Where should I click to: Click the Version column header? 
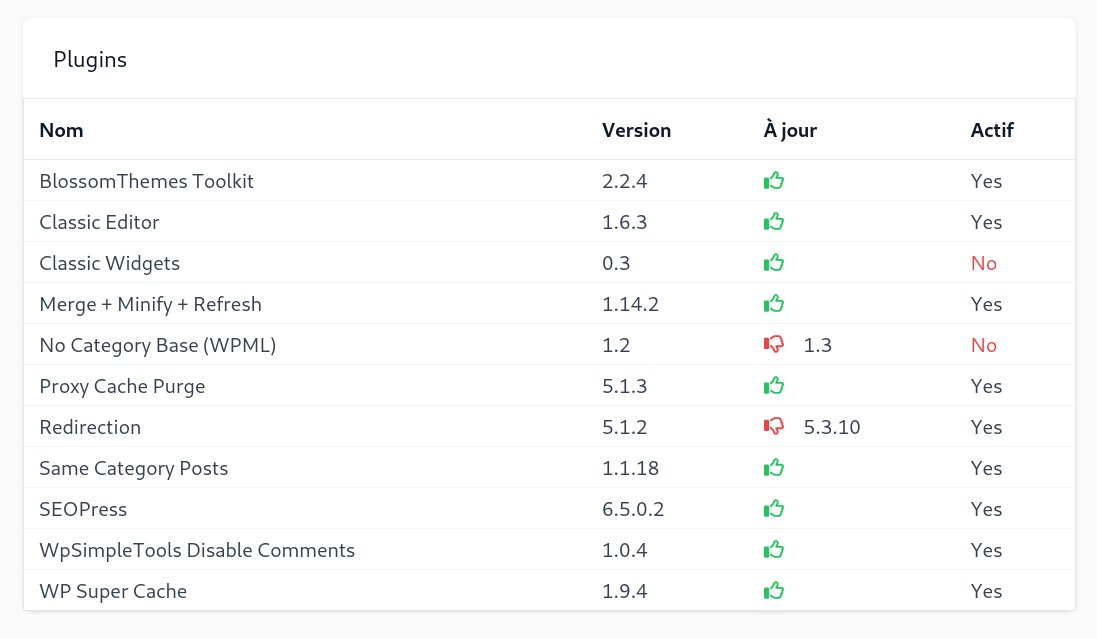637,130
